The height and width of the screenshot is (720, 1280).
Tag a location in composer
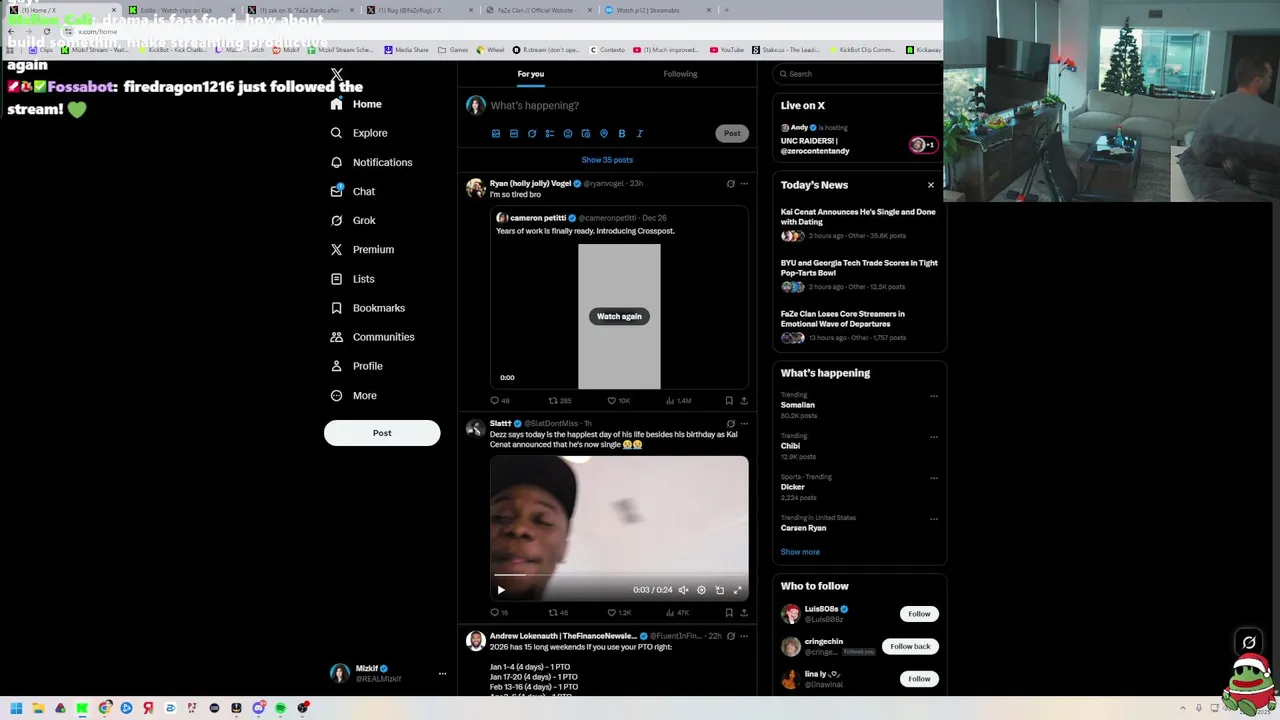[x=604, y=133]
